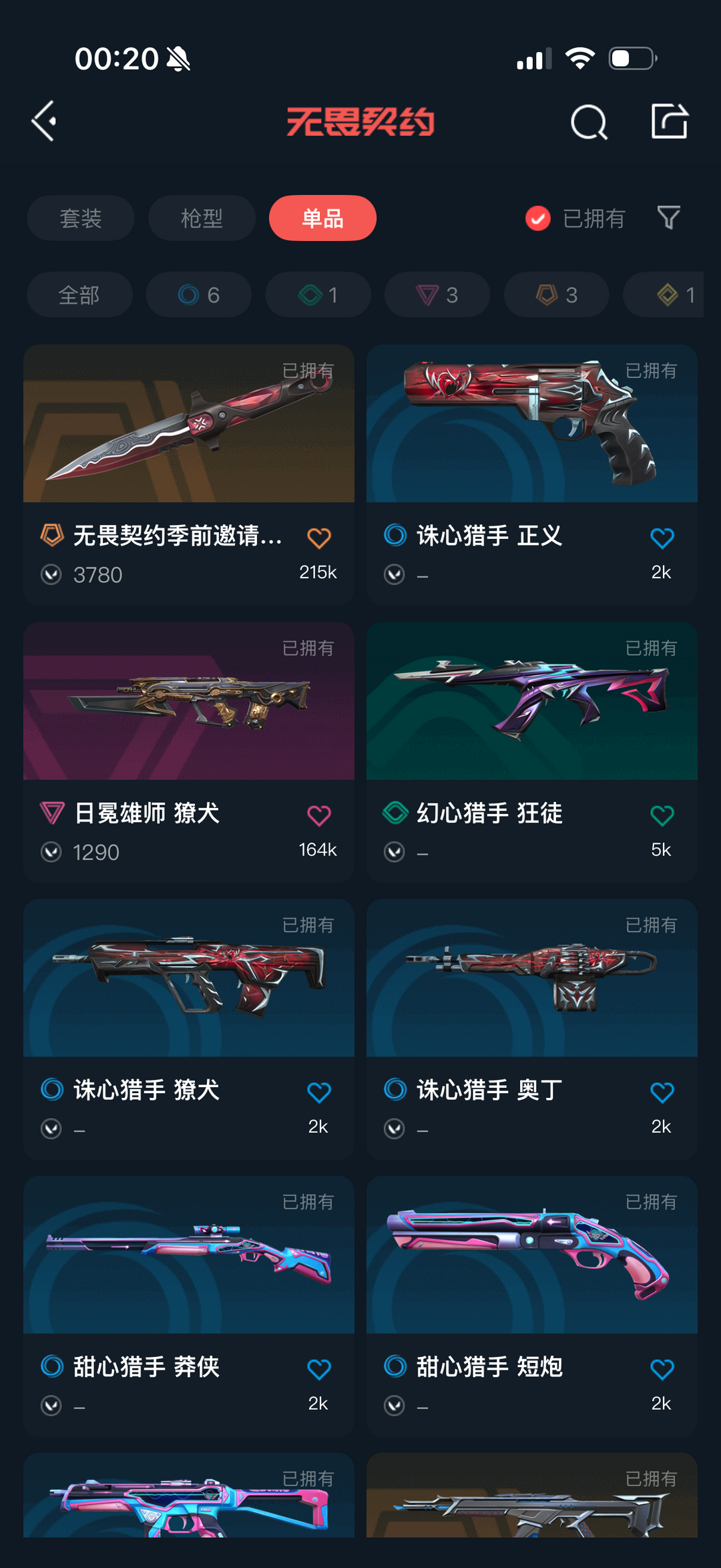Tap heart icon for 诛心猎手 奥丁

click(x=662, y=1093)
